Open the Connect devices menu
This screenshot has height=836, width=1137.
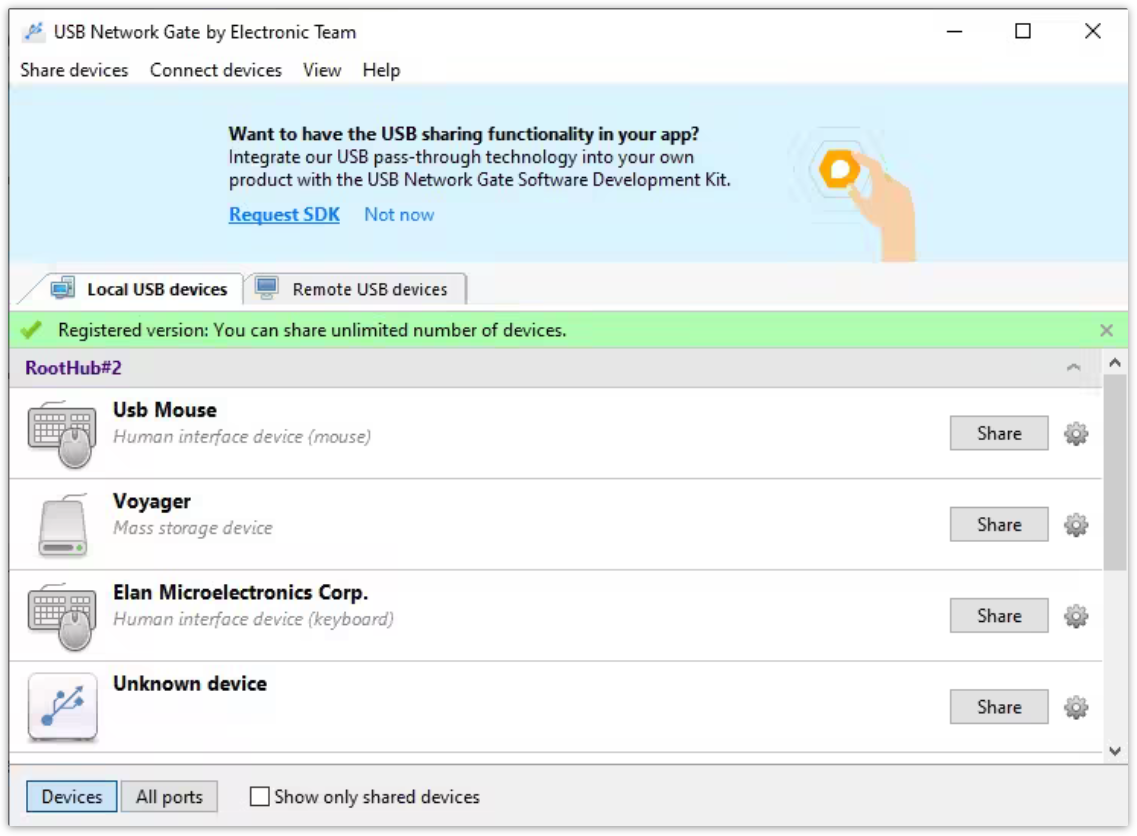click(215, 70)
